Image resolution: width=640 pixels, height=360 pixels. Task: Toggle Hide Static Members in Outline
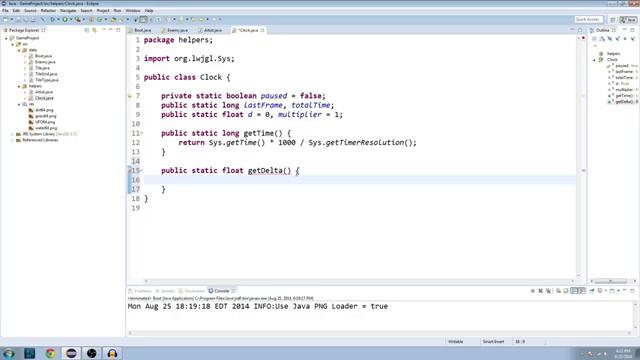[x=618, y=39]
